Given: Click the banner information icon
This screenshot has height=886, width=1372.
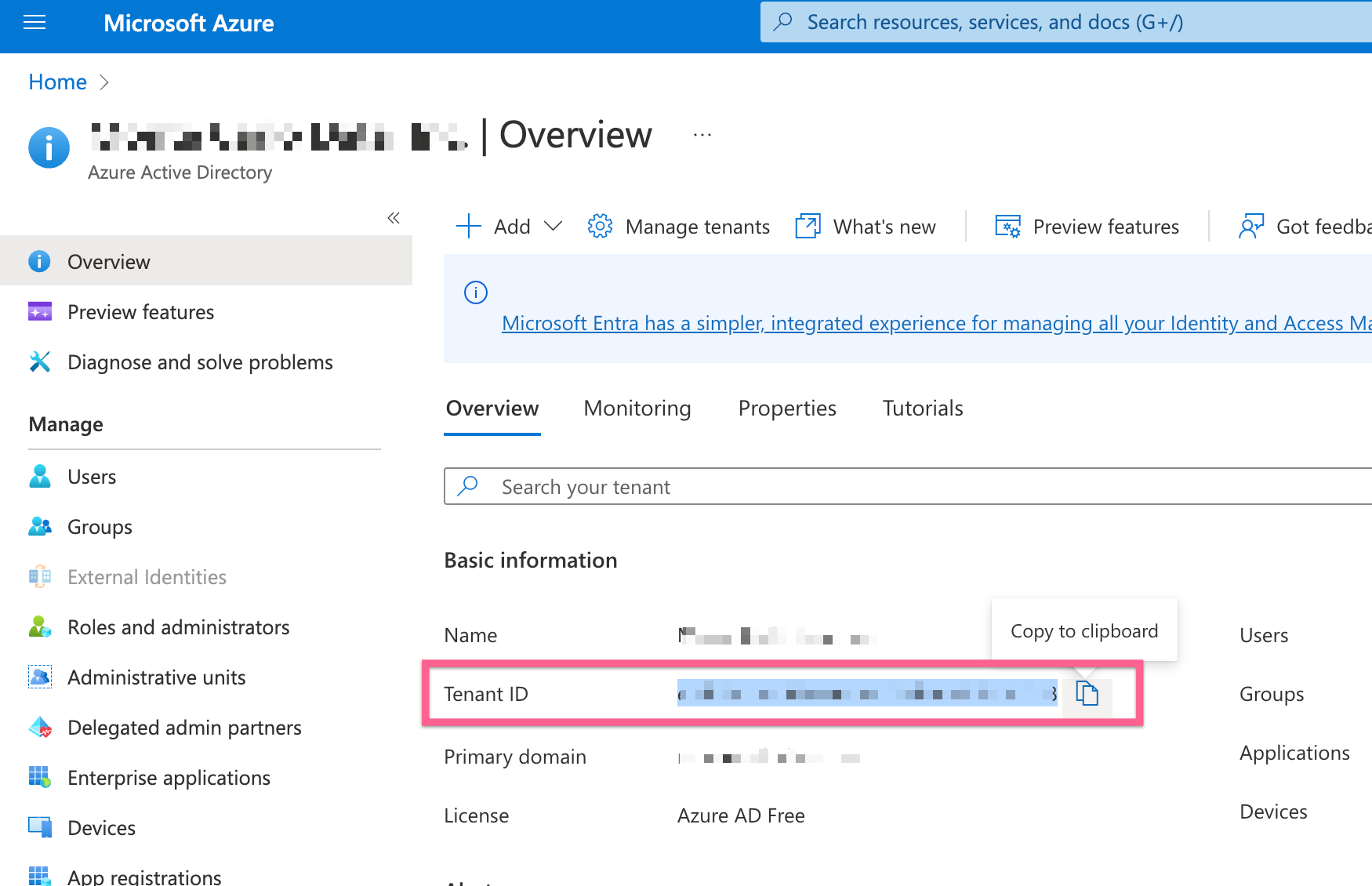Looking at the screenshot, I should 476,292.
